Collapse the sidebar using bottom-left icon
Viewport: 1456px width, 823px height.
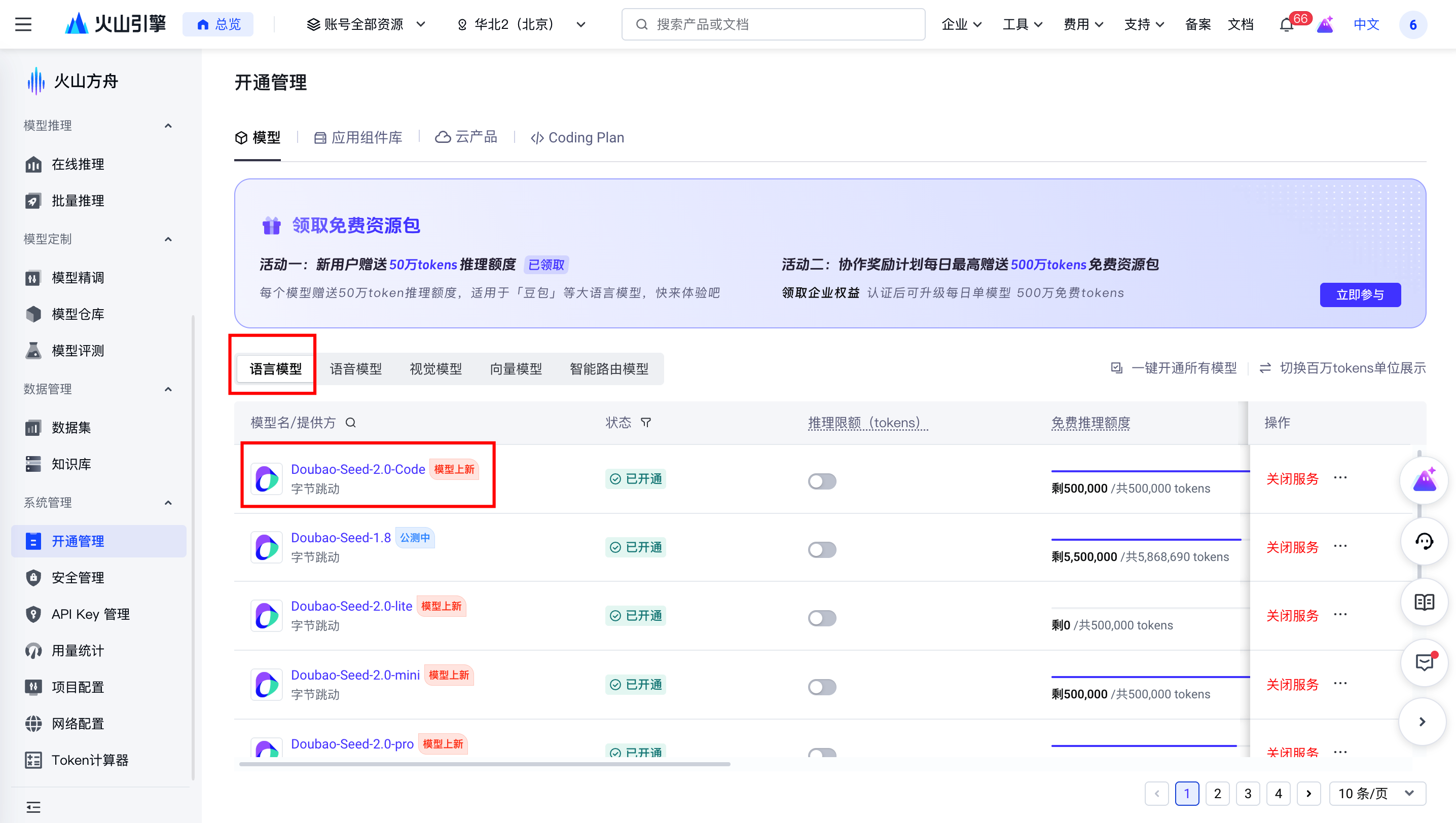point(33,807)
